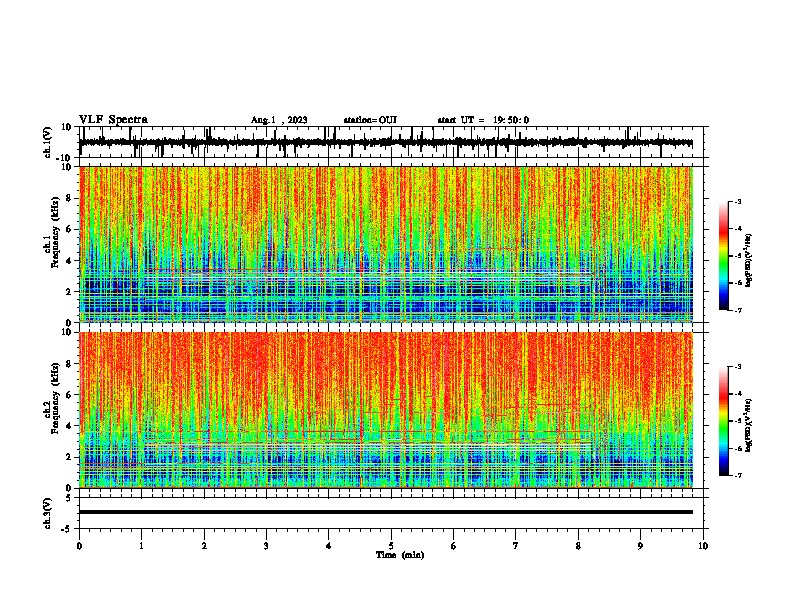
Task: Click time axis tick label '2'
Action: (x=204, y=546)
